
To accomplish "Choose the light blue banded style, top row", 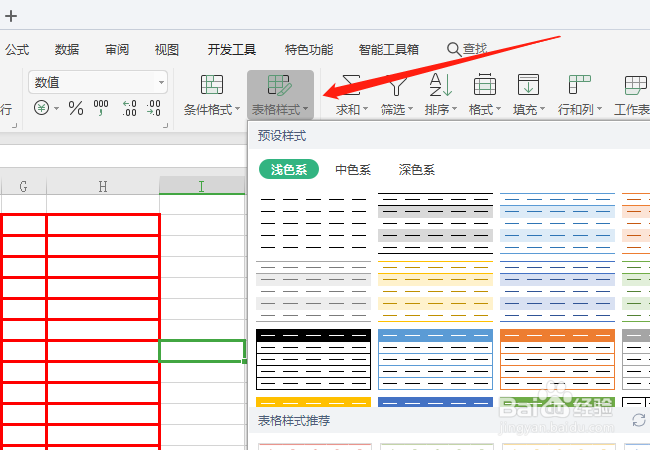I will pyautogui.click(x=557, y=223).
